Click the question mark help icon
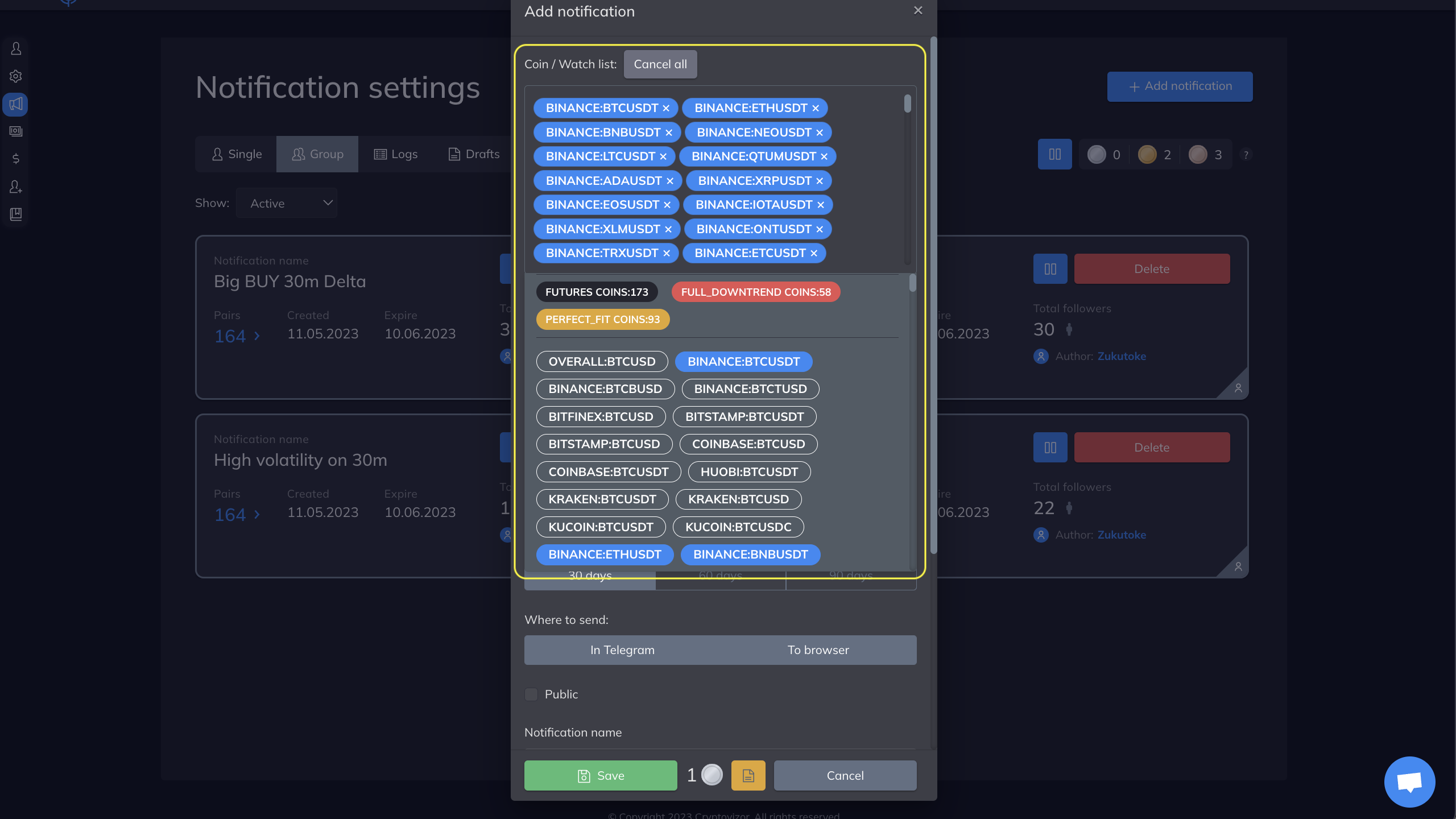The width and height of the screenshot is (1456, 819). (1246, 155)
